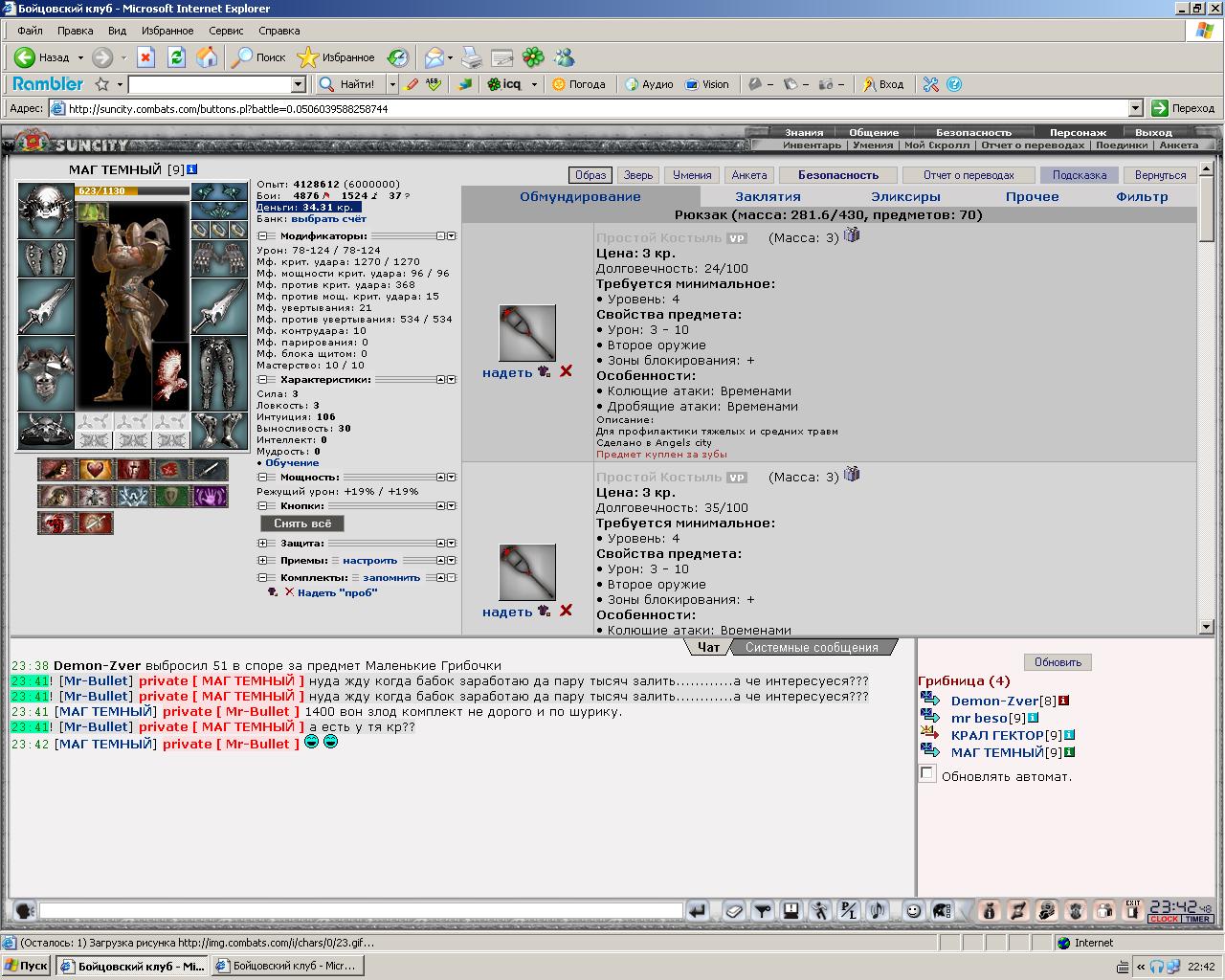Click the выбрать счёт bank link
The image size is (1225, 980).
tap(328, 219)
